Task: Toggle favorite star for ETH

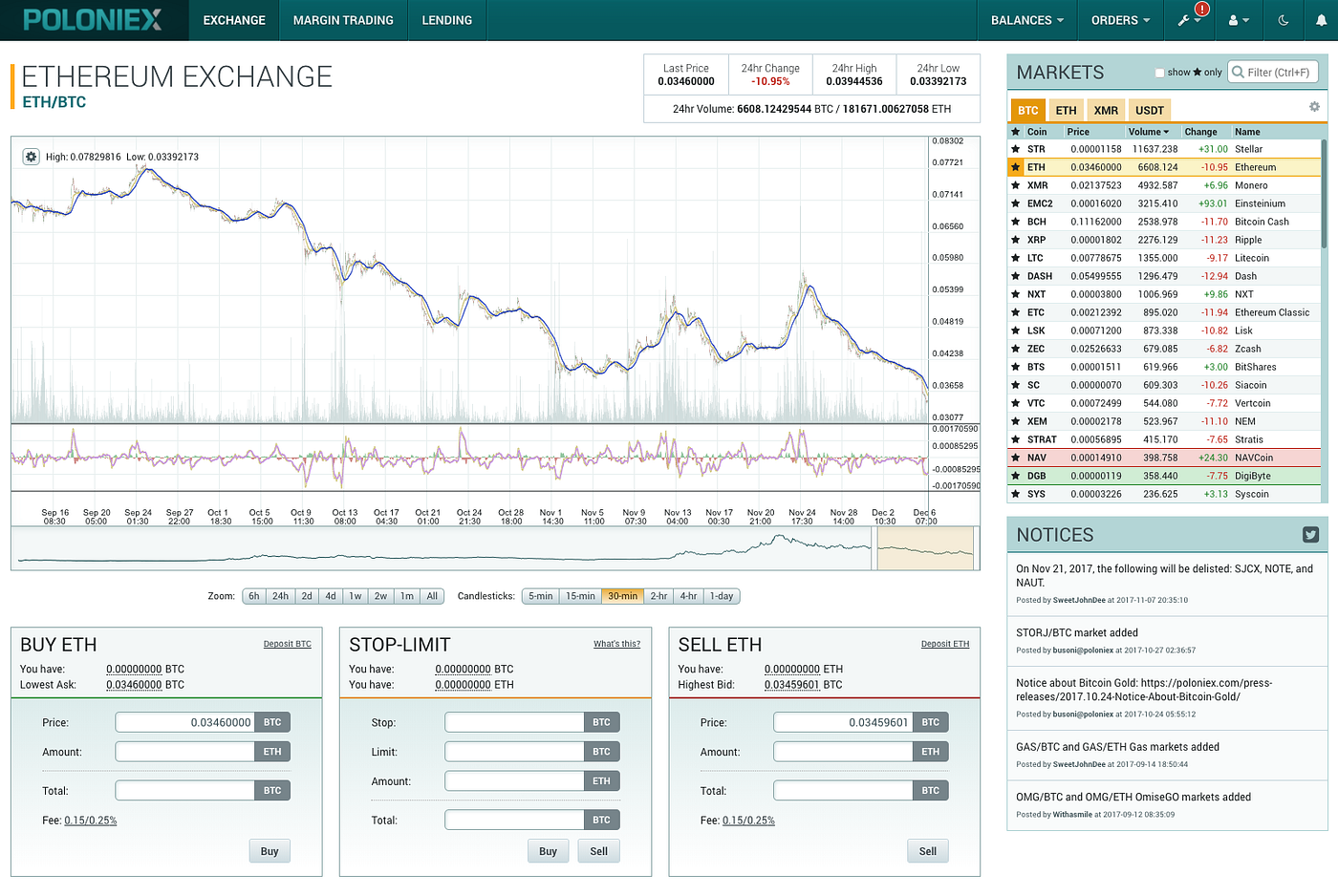Action: [x=1015, y=167]
